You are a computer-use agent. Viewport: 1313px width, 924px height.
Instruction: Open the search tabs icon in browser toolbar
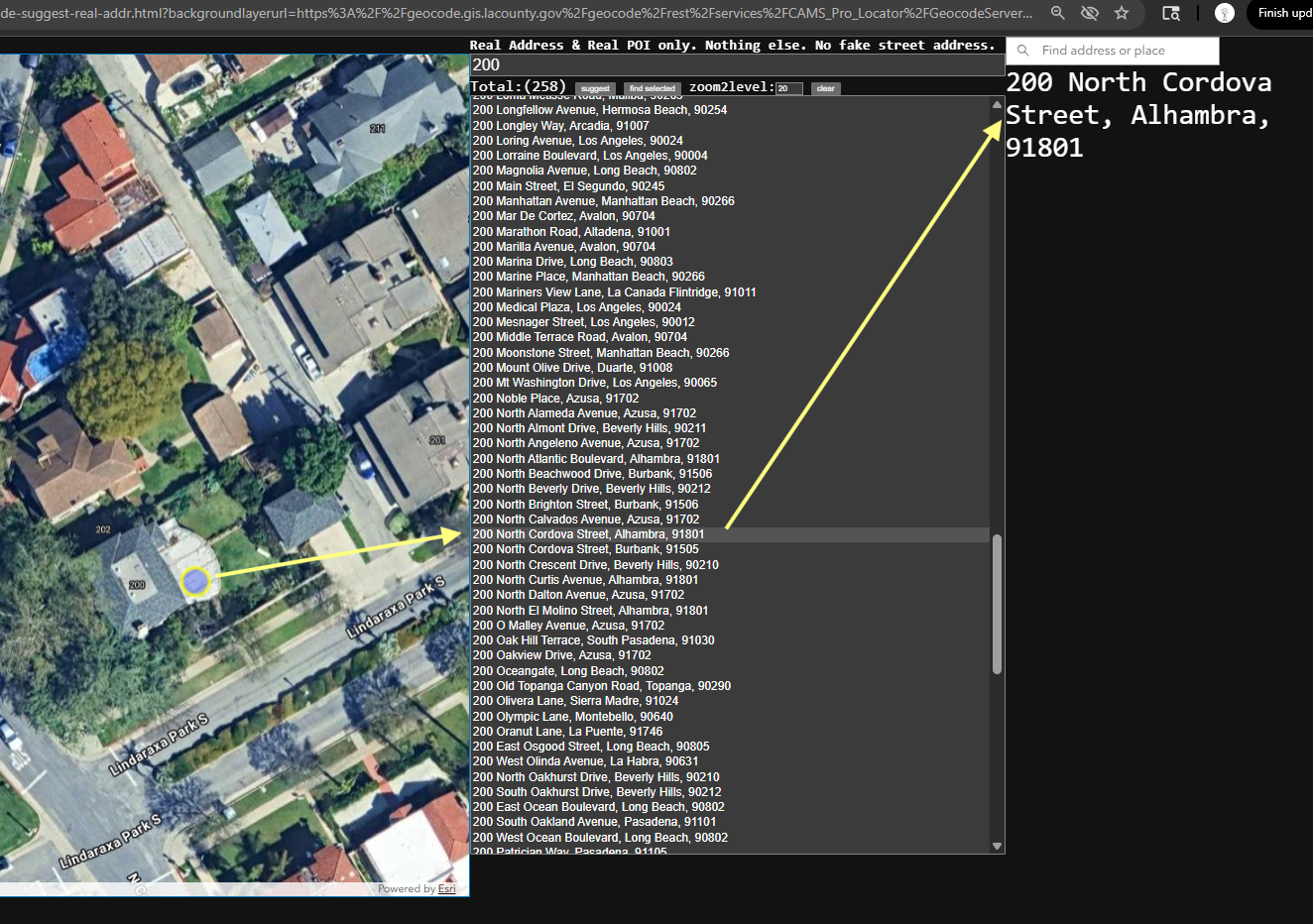pos(1171,13)
